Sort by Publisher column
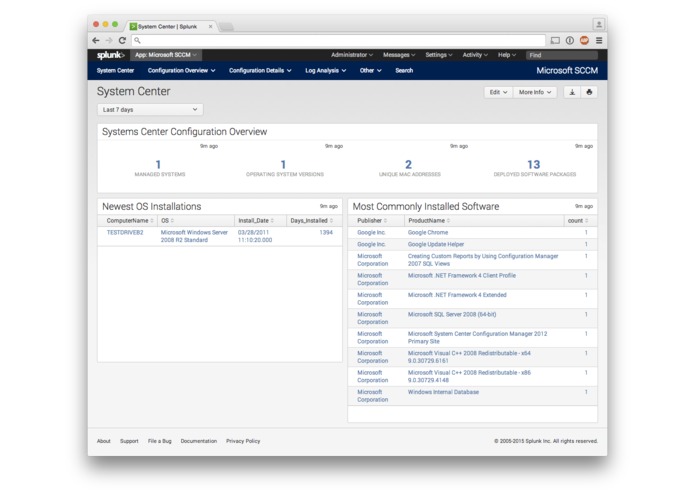Screen dimensions: 695x494 (x=372, y=220)
